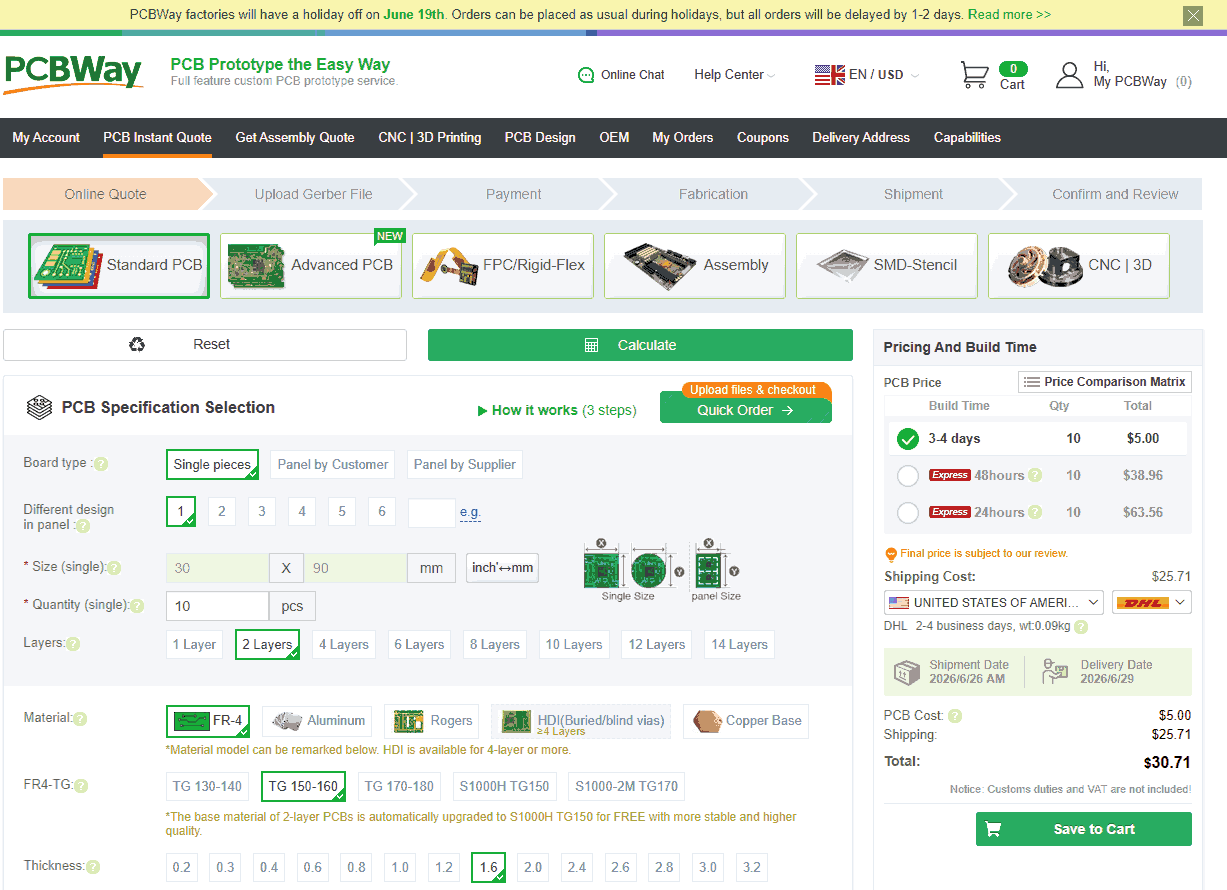Open the shopping cart icon
This screenshot has width=1227, height=890.
pos(974,75)
